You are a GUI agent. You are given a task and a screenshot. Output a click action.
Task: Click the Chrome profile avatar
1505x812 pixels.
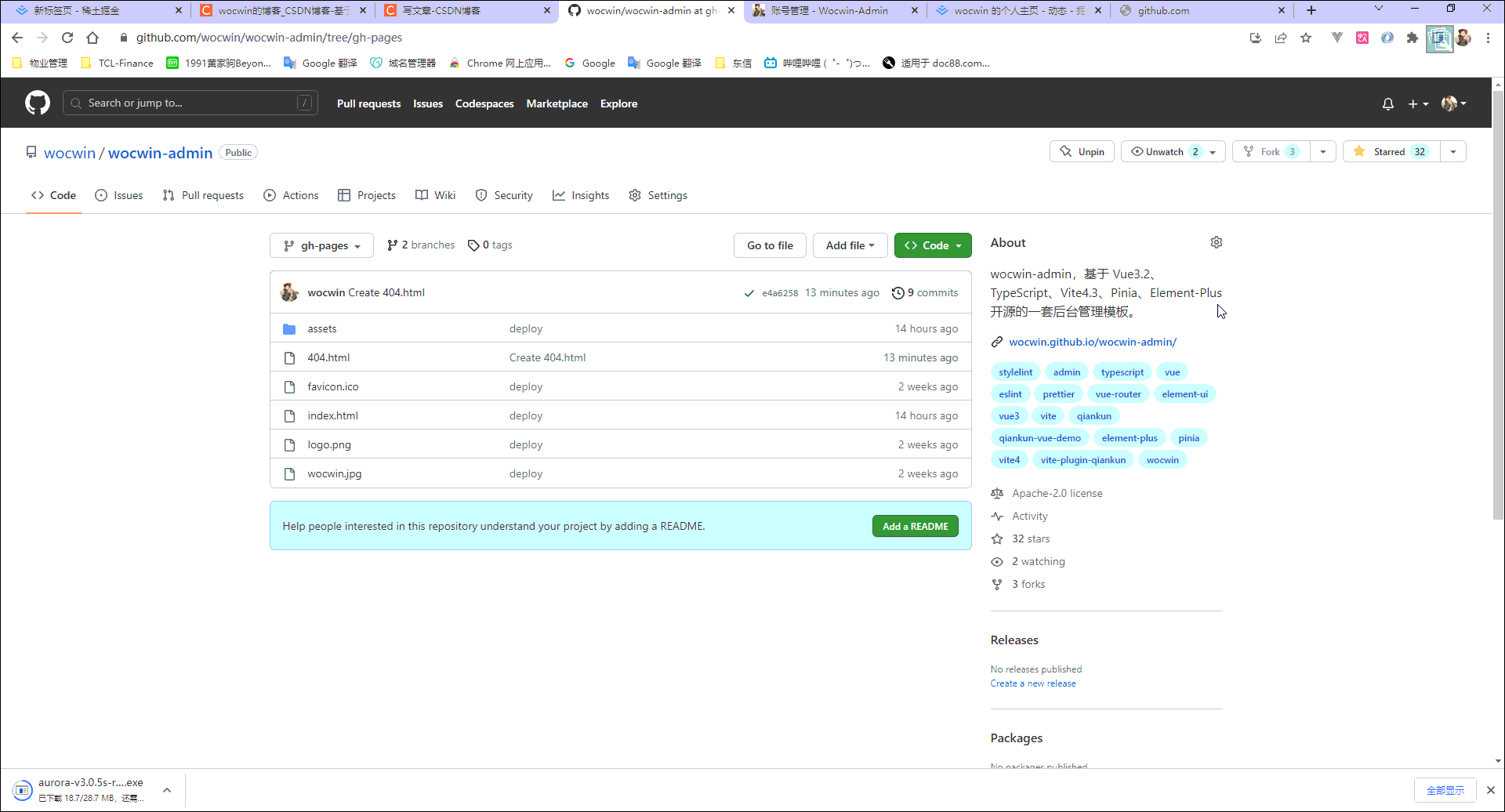1463,38
